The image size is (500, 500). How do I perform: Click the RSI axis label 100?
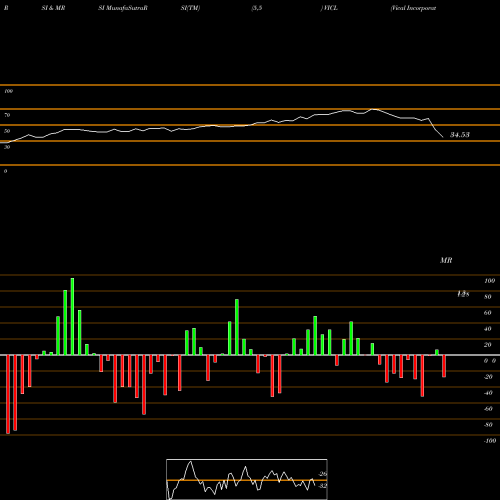(8, 91)
